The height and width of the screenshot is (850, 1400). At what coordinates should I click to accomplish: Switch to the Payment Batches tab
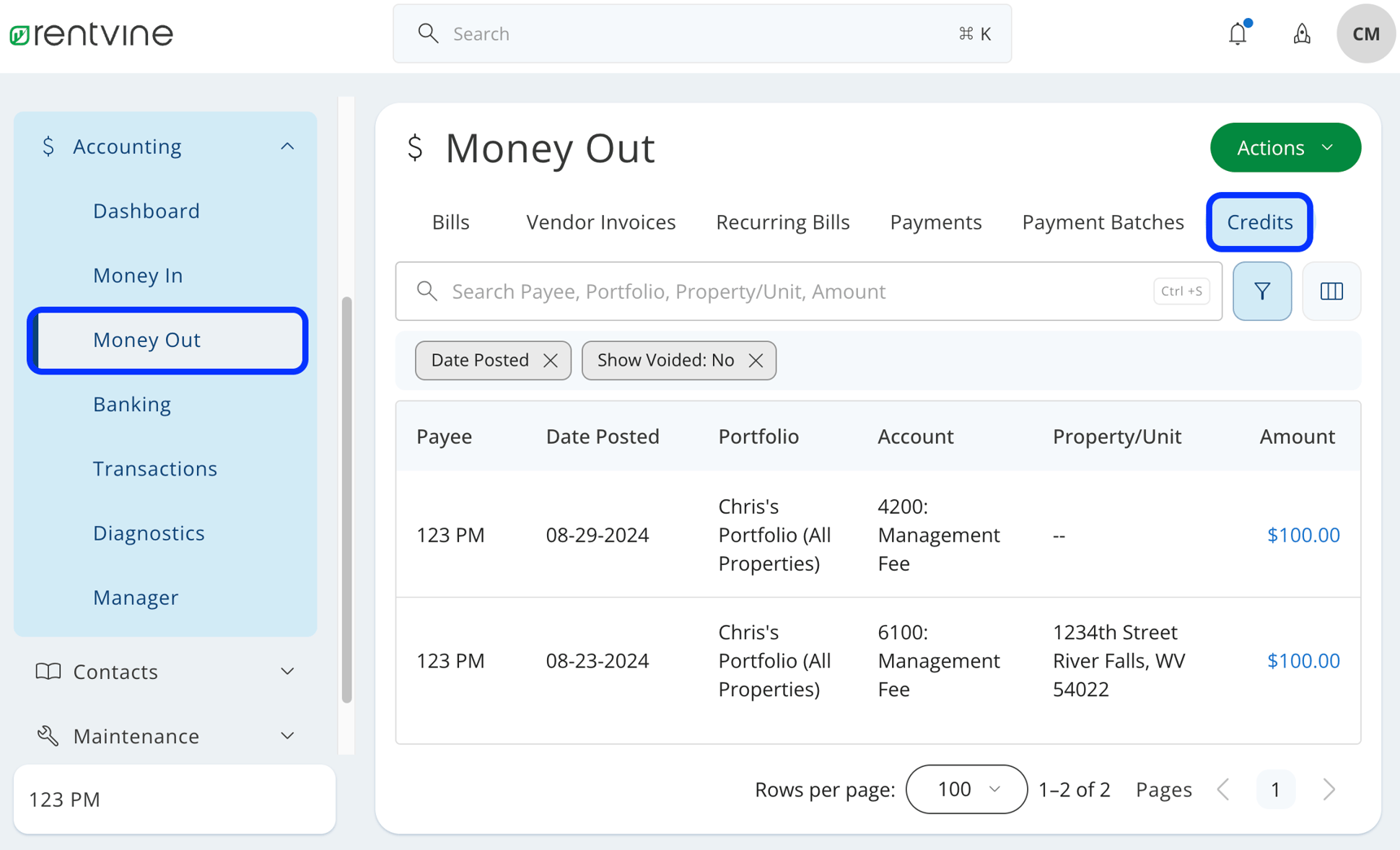point(1102,222)
